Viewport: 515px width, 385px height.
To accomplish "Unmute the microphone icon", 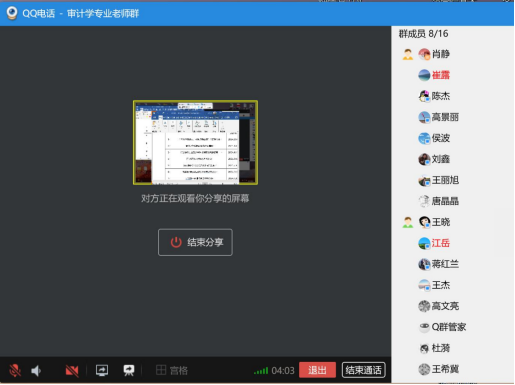I will (x=15, y=370).
